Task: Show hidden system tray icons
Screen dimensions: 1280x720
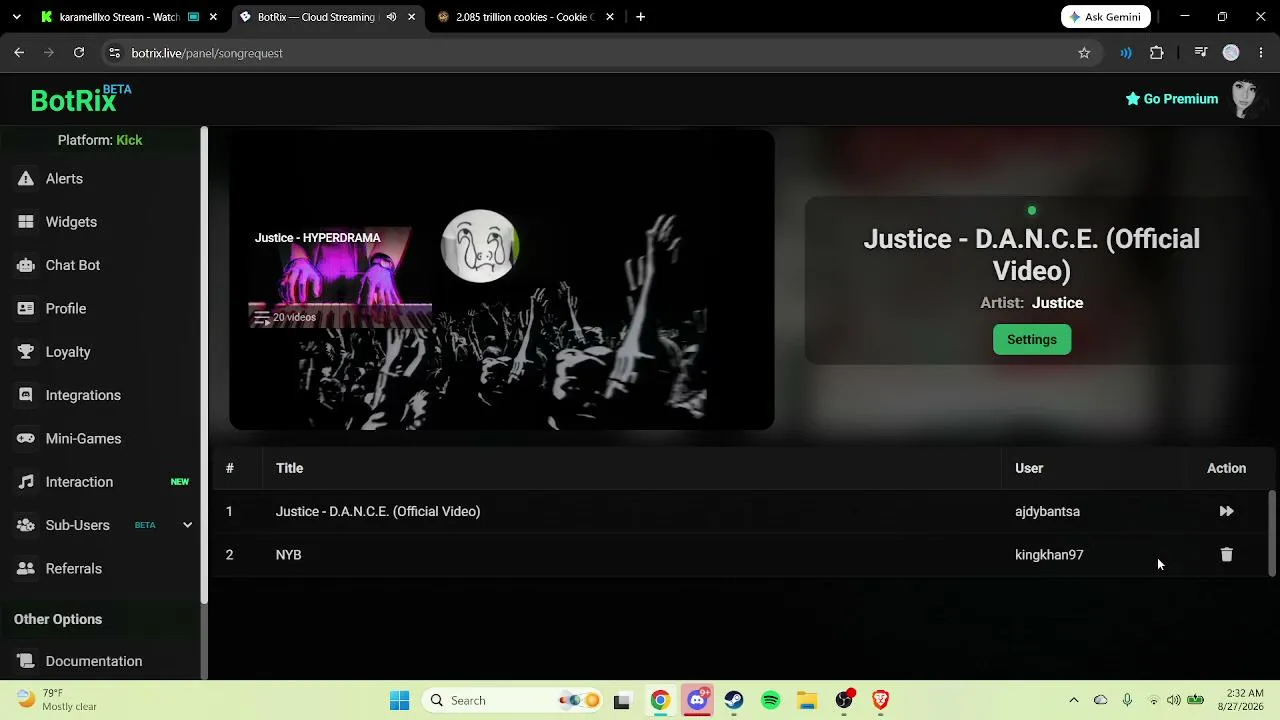Action: pyautogui.click(x=1074, y=700)
